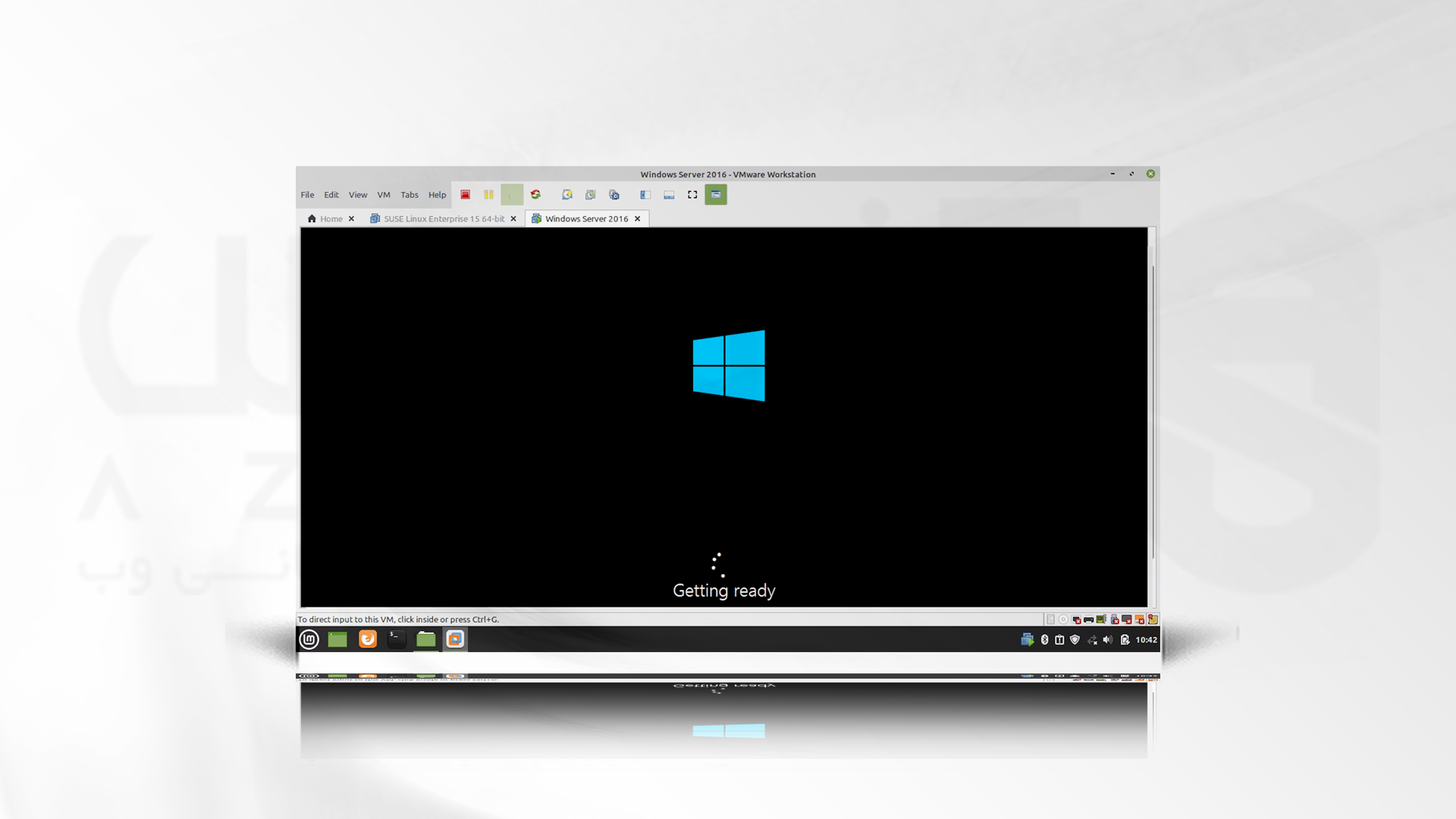Select the SUSE Linux Enterprise 15 64-bit tab
The height and width of the screenshot is (819, 1456).
443,218
